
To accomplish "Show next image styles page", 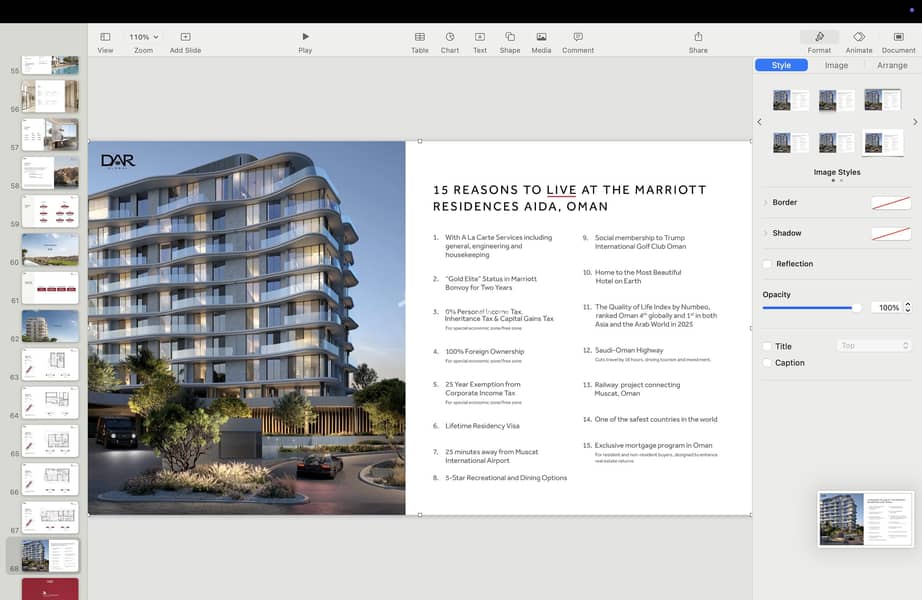I will pyautogui.click(x=915, y=122).
